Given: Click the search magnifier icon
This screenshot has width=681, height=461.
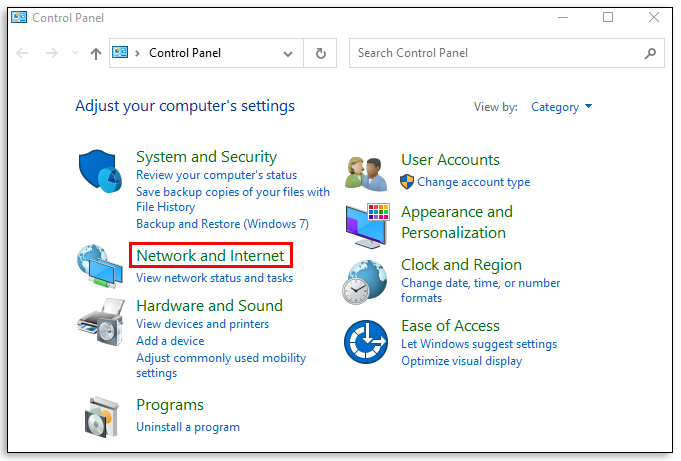Looking at the screenshot, I should click(x=650, y=53).
